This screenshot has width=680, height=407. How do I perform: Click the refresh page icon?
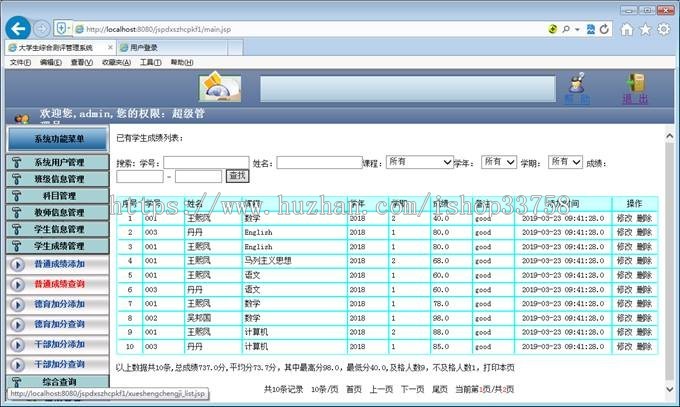pyautogui.click(x=605, y=29)
